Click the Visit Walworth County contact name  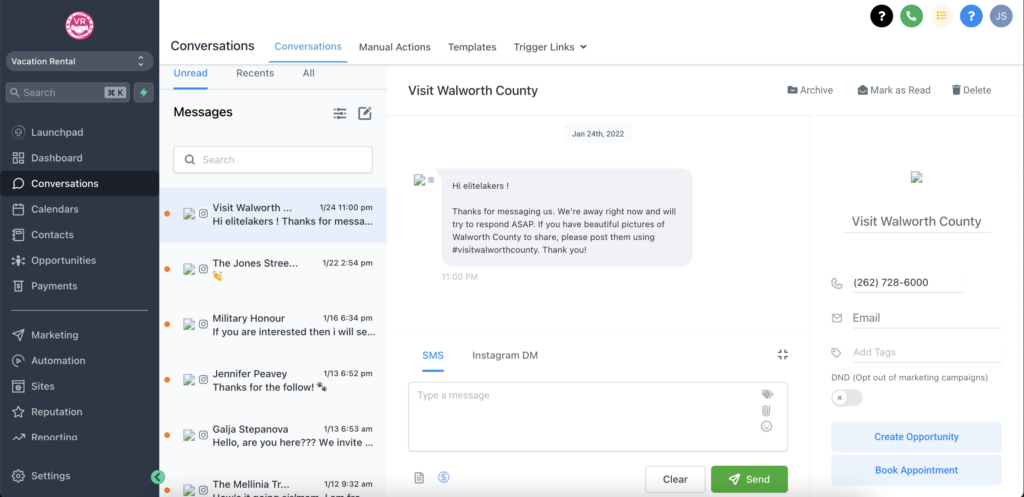click(x=916, y=221)
